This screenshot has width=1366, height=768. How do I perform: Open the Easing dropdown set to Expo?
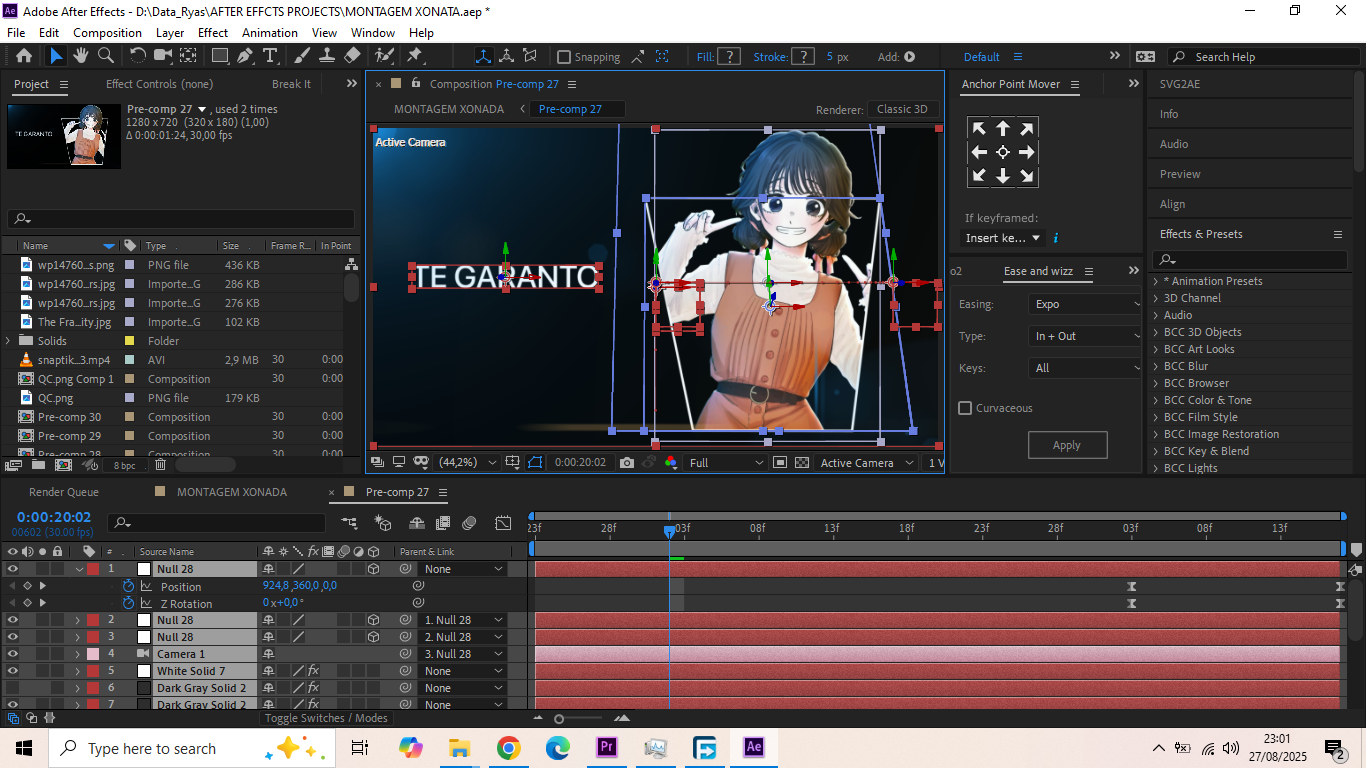coord(1084,304)
